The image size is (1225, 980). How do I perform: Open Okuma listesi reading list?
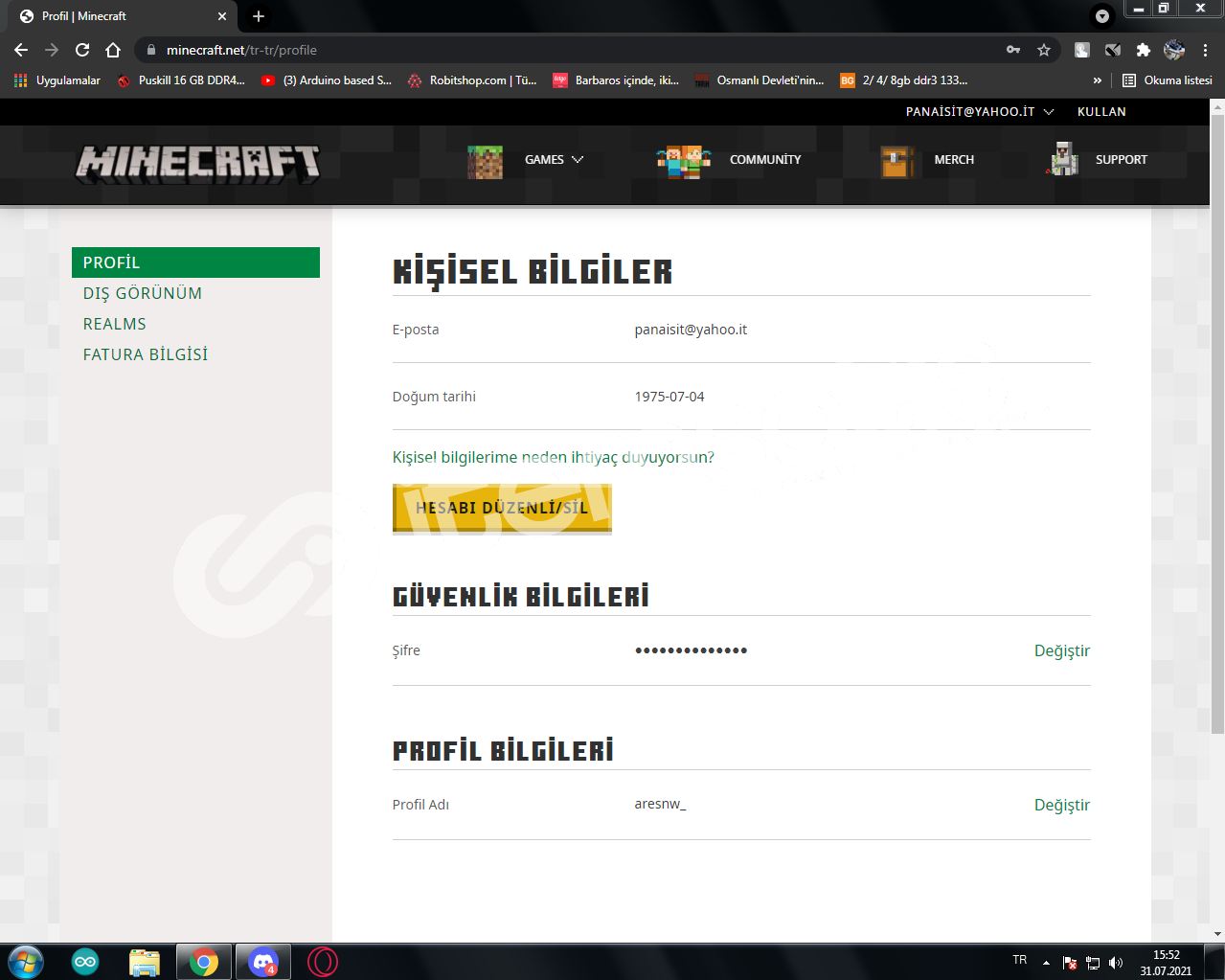1168,80
